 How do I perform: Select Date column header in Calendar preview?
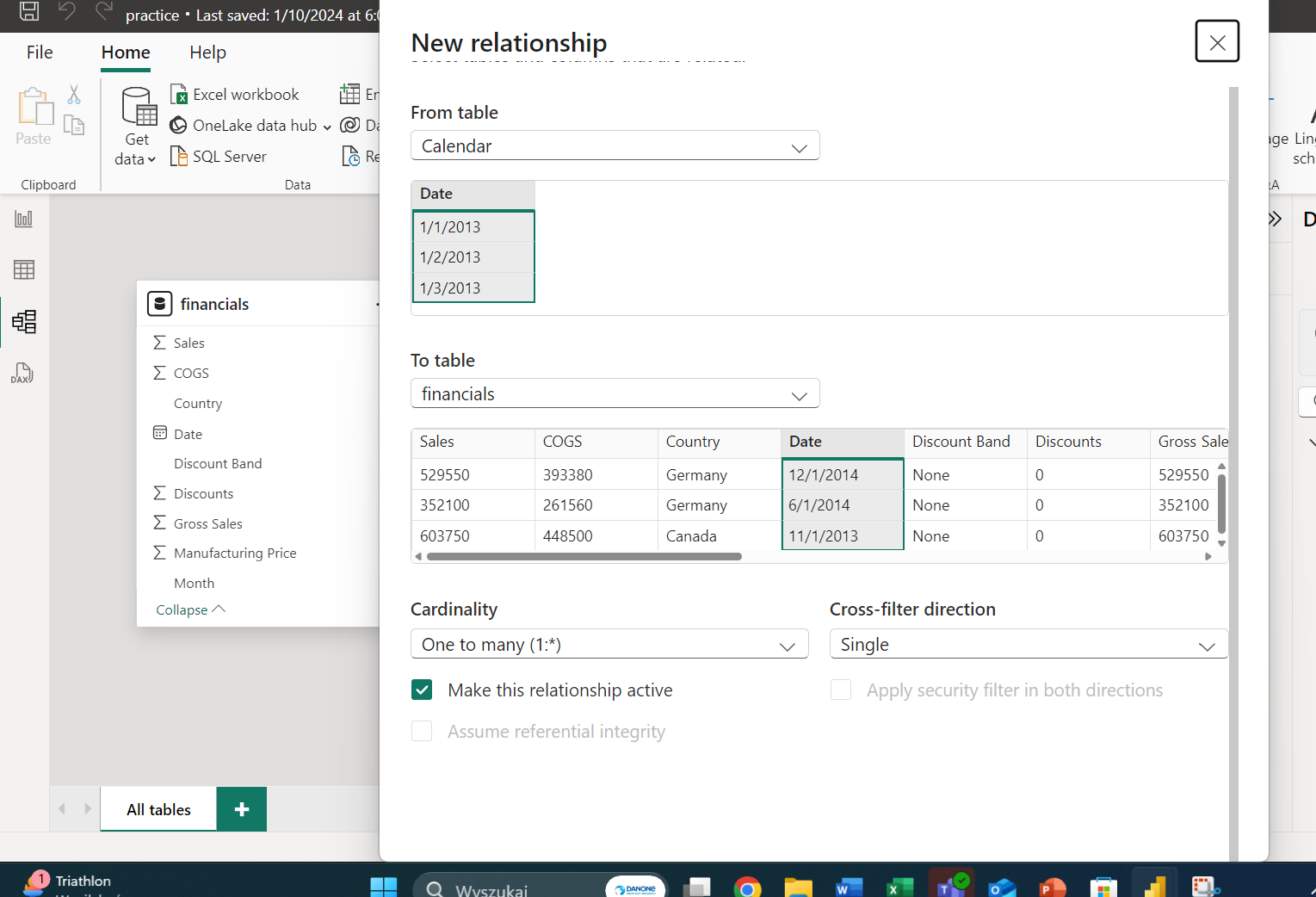click(473, 194)
